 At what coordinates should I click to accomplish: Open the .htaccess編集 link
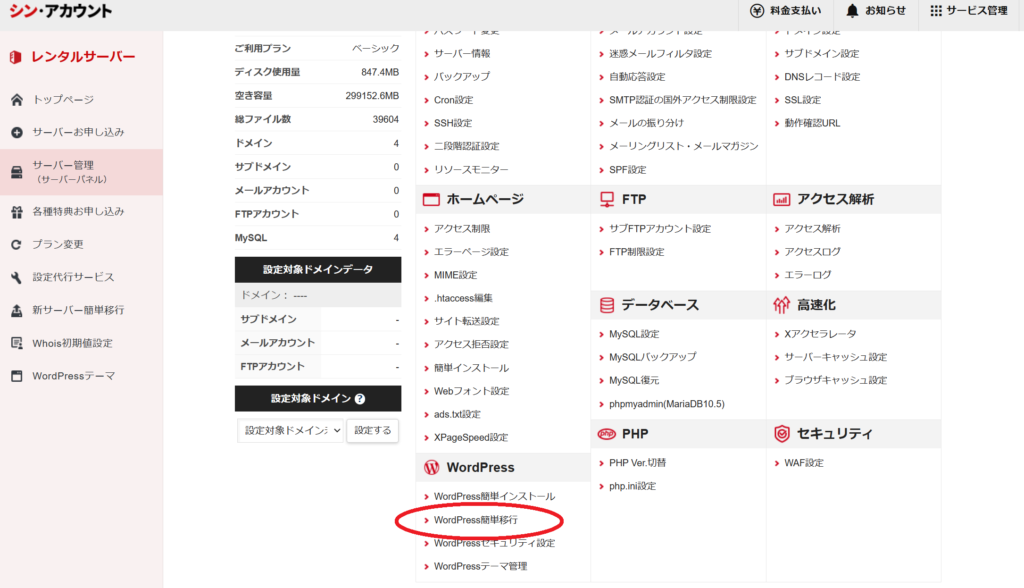pyautogui.click(x=463, y=298)
